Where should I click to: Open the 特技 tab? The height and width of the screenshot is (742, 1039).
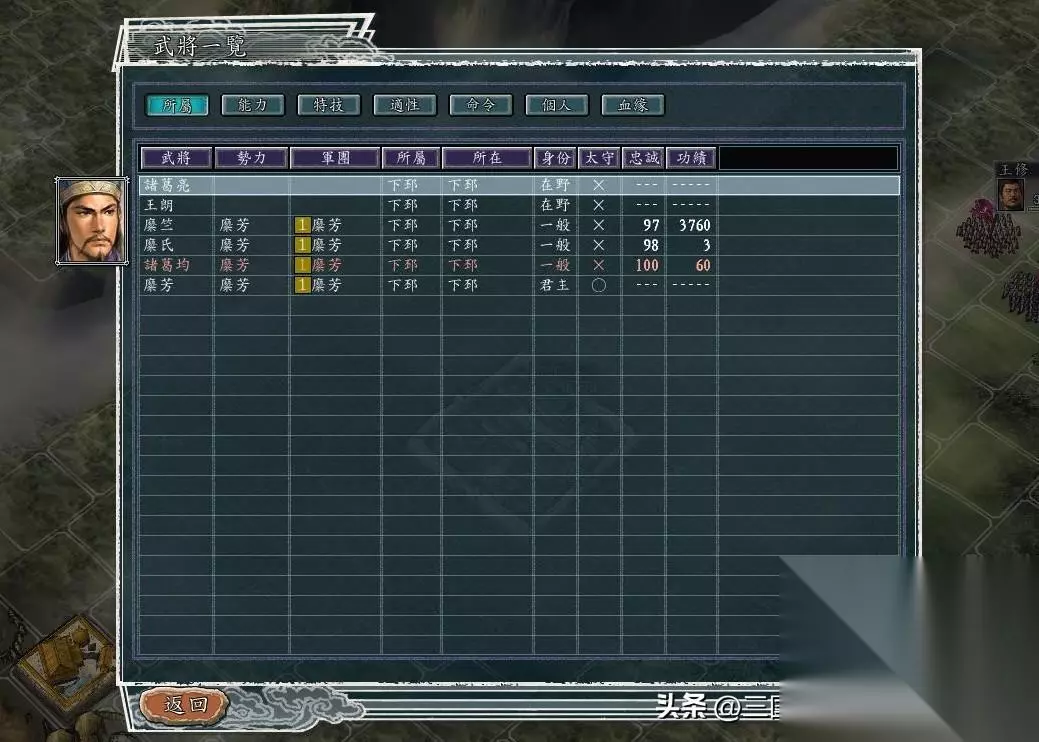(329, 105)
